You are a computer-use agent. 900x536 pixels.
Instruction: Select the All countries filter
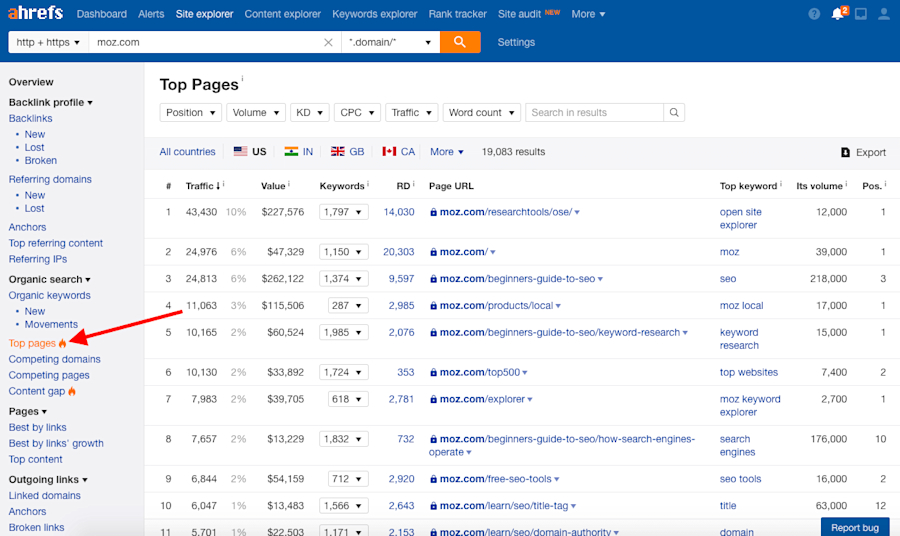pos(187,152)
